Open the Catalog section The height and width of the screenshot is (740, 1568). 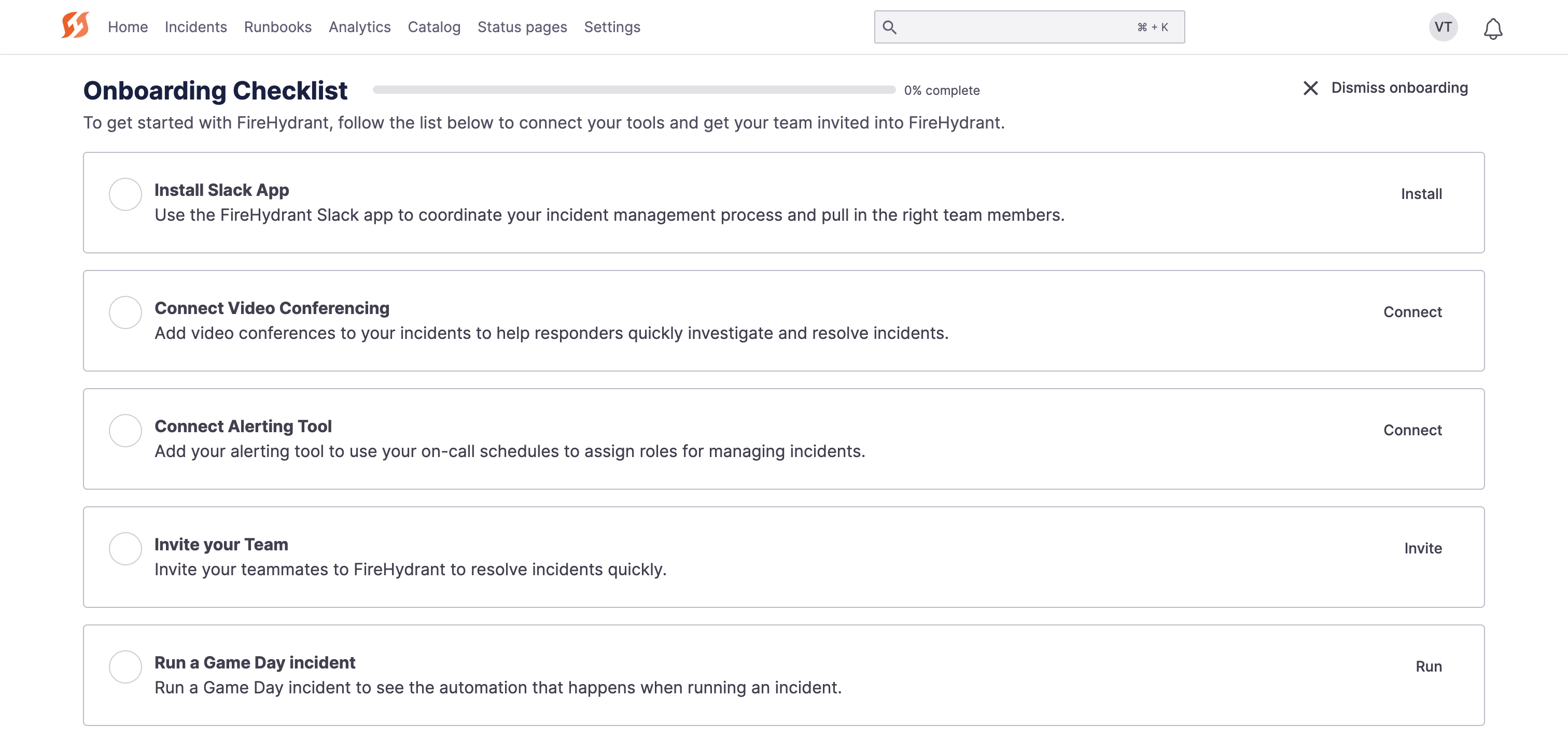pos(434,27)
